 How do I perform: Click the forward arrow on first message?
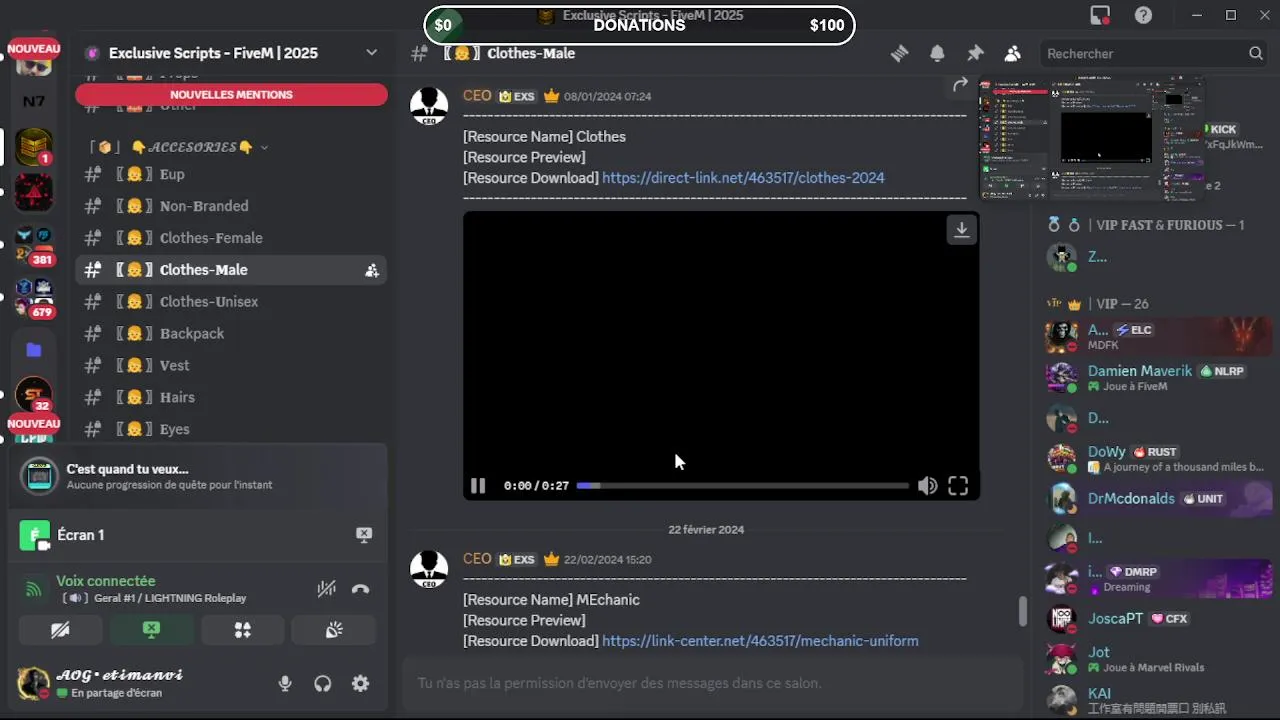tap(960, 85)
